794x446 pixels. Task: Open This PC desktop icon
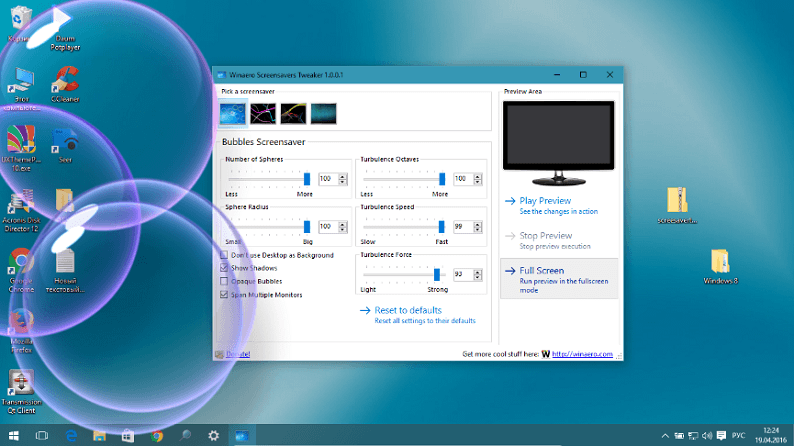(x=21, y=89)
